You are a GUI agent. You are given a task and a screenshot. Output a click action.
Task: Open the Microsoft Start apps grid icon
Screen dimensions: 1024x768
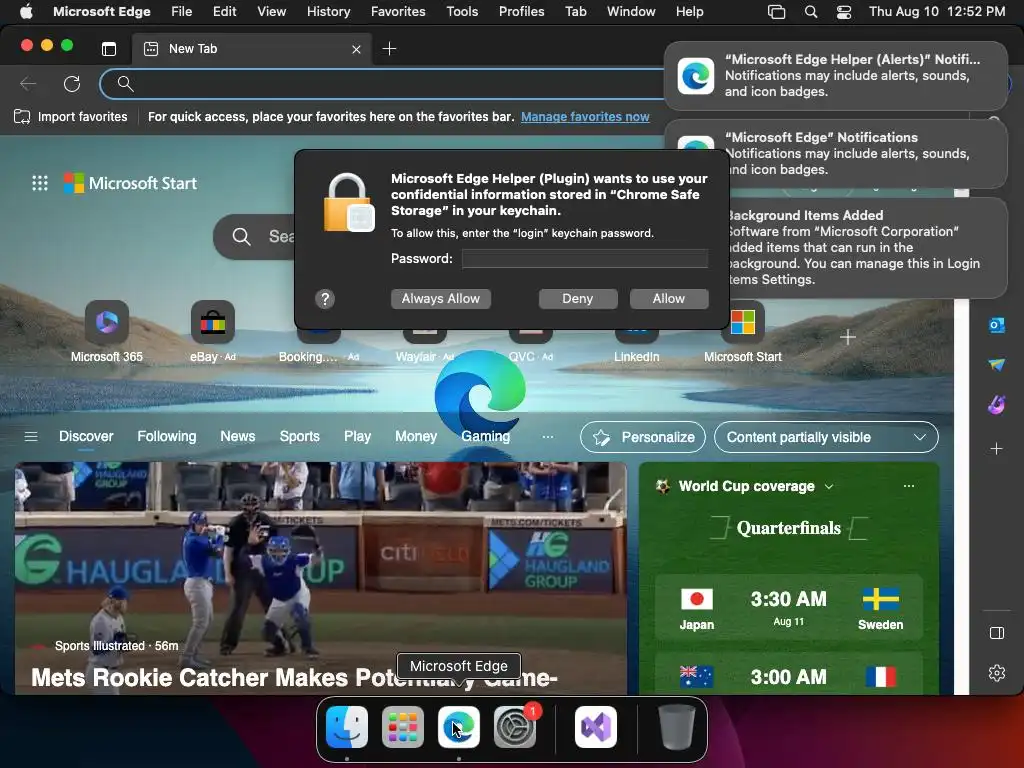[x=40, y=183]
